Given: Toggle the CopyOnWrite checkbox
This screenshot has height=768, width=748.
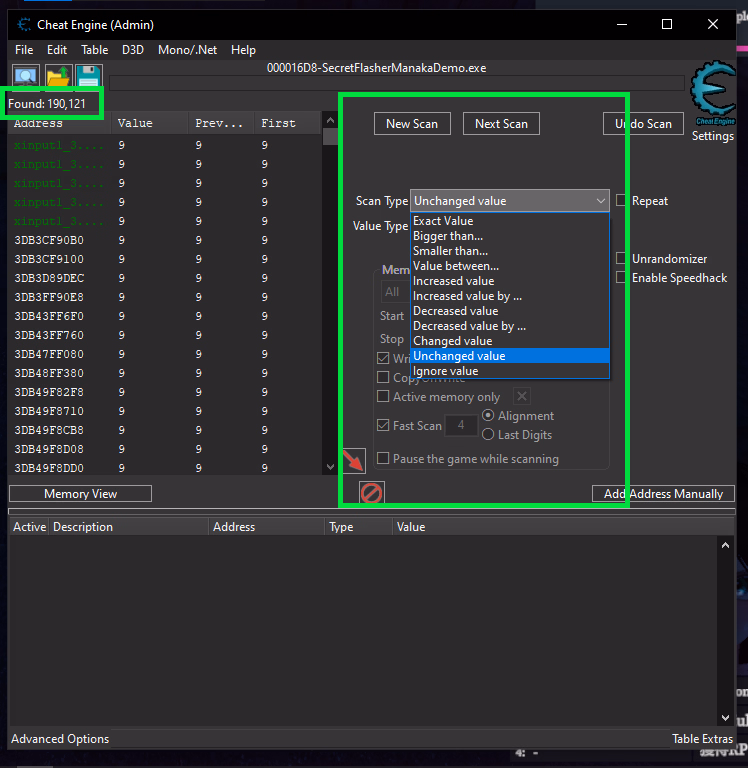Looking at the screenshot, I should tap(383, 377).
